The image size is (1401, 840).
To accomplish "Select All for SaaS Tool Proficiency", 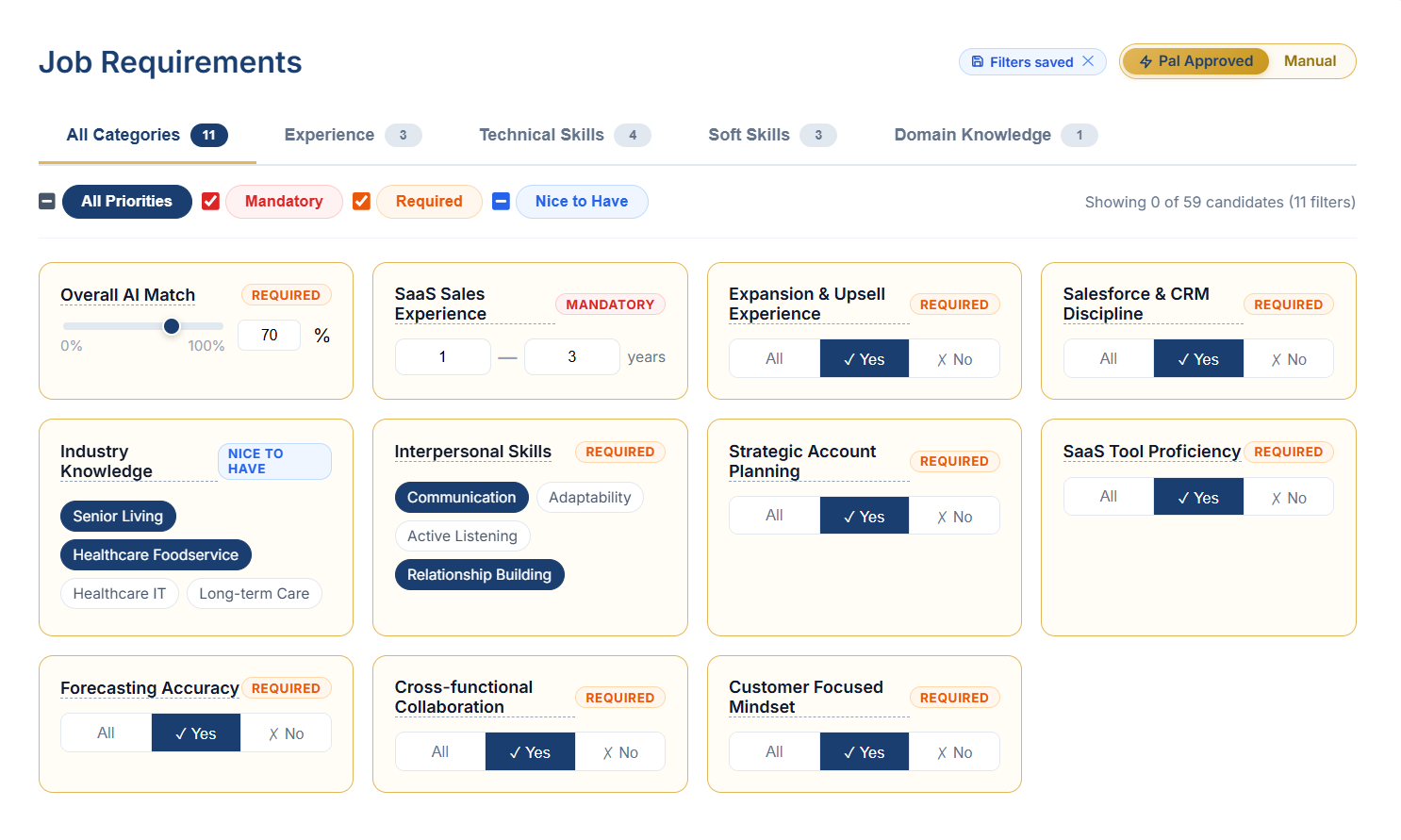I will click(x=1109, y=497).
